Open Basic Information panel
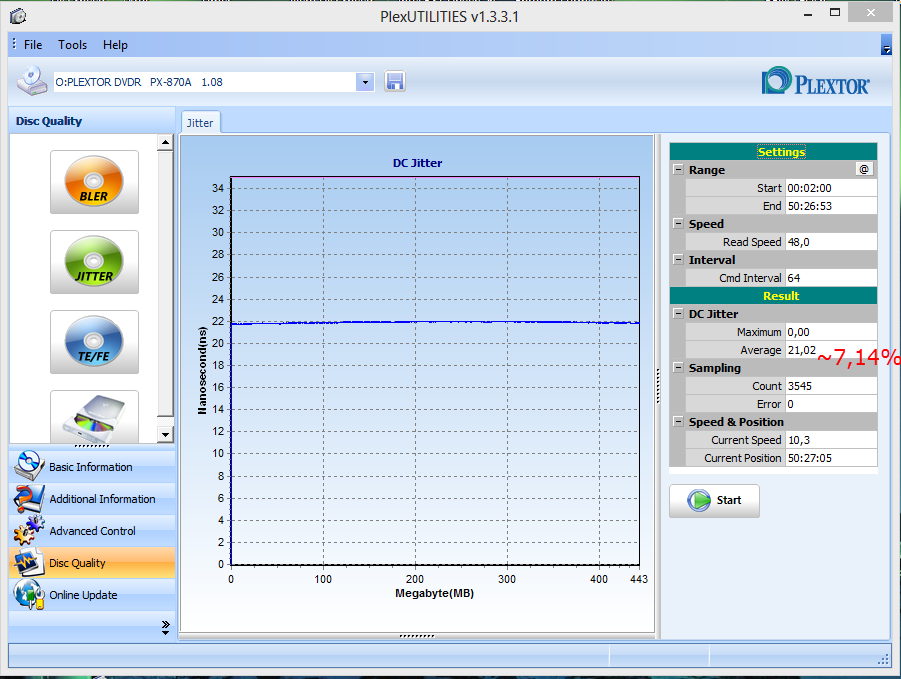The height and width of the screenshot is (679, 901). pyautogui.click(x=92, y=466)
